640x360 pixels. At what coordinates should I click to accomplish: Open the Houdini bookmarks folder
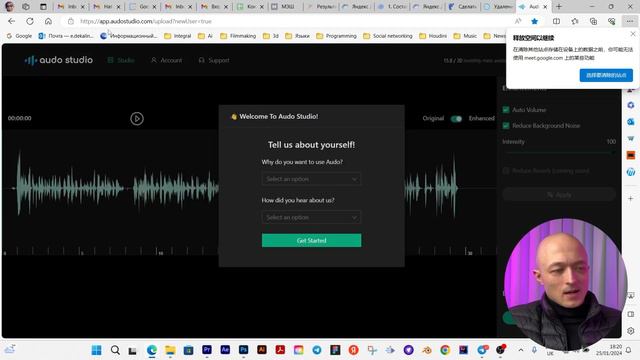433,36
